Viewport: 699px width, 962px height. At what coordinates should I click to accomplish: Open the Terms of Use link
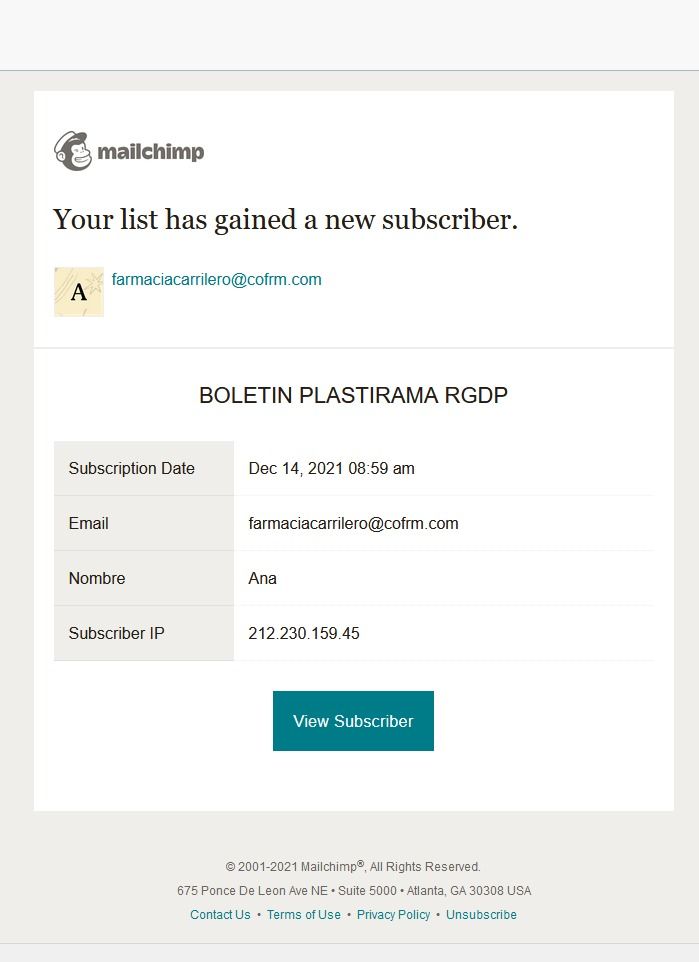pyautogui.click(x=304, y=915)
